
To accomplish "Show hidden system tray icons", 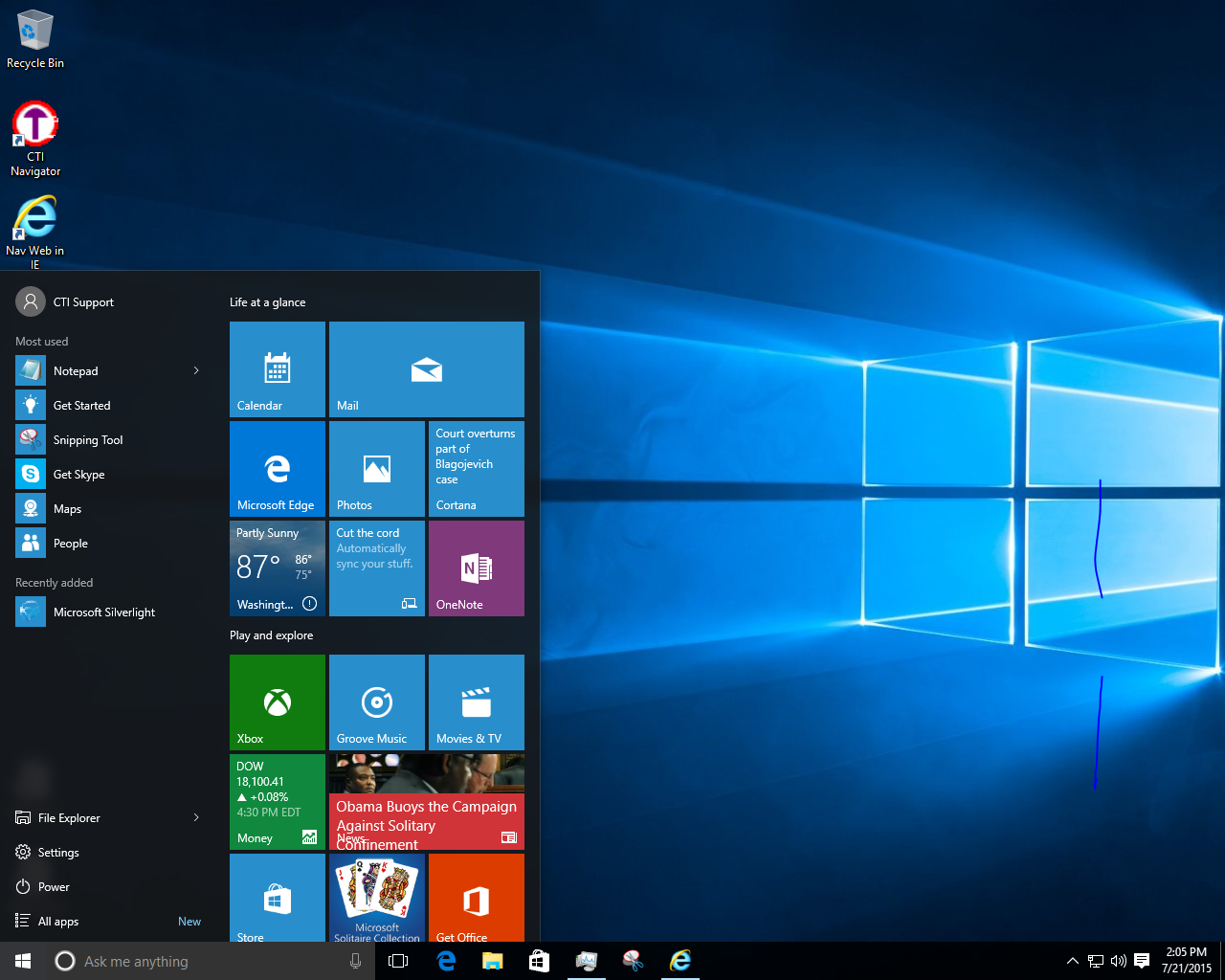I will (1073, 961).
